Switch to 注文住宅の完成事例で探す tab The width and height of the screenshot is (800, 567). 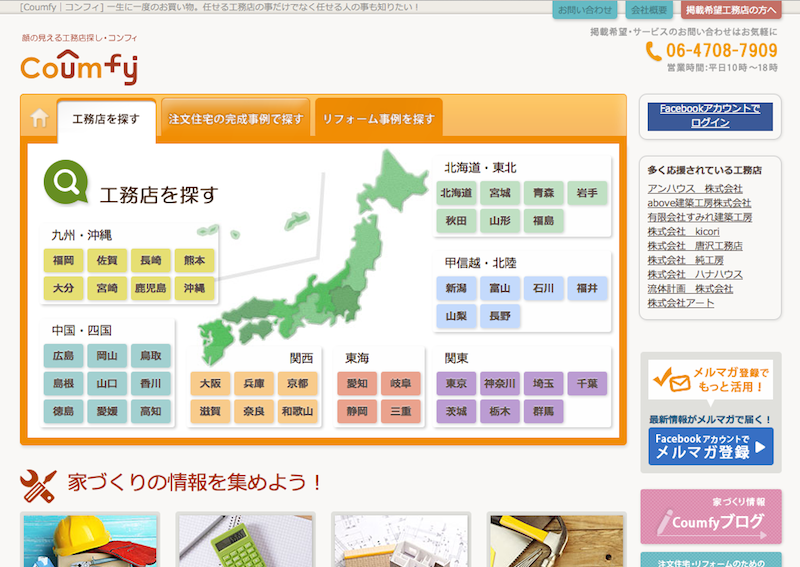click(x=236, y=119)
